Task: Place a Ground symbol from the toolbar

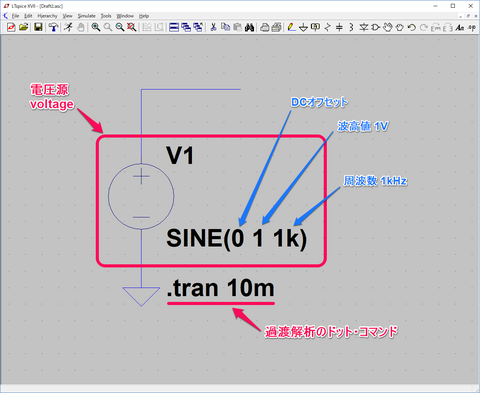Action: [303, 27]
